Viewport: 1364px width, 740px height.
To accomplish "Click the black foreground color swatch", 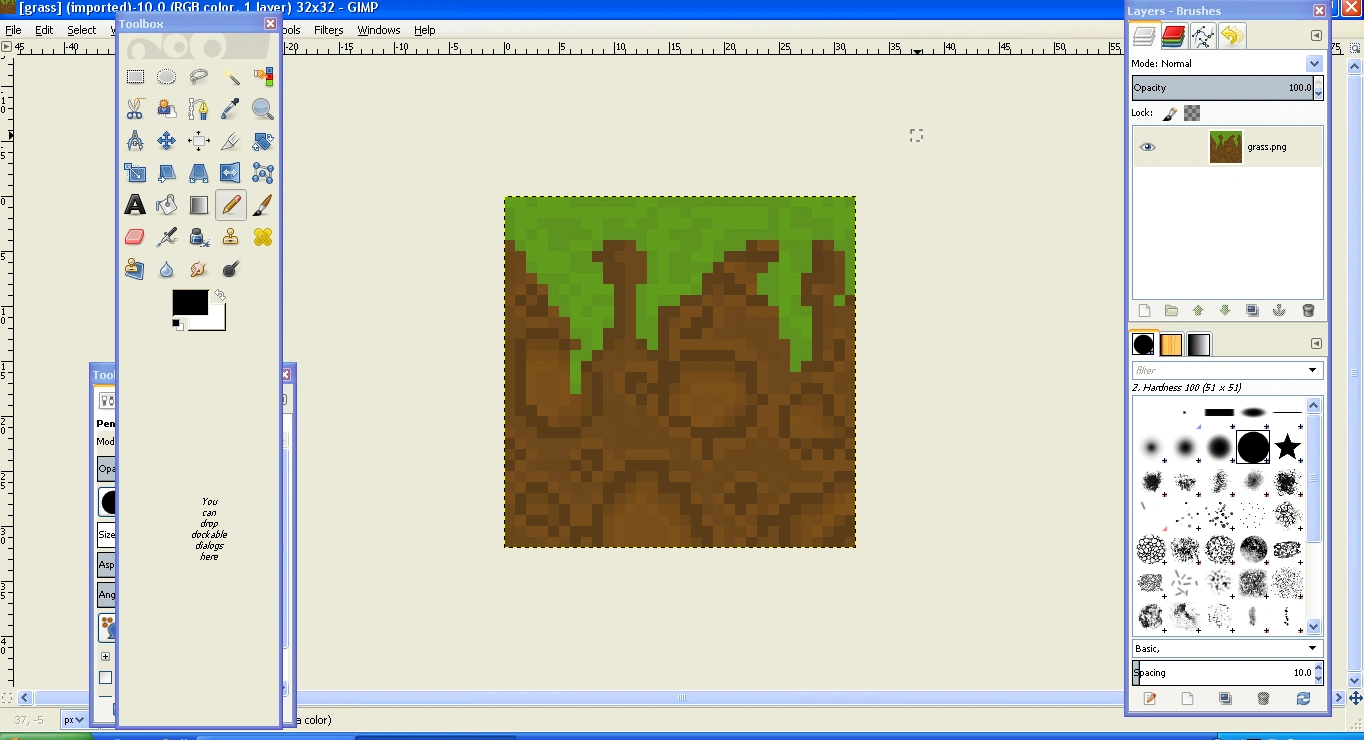I will 189,303.
